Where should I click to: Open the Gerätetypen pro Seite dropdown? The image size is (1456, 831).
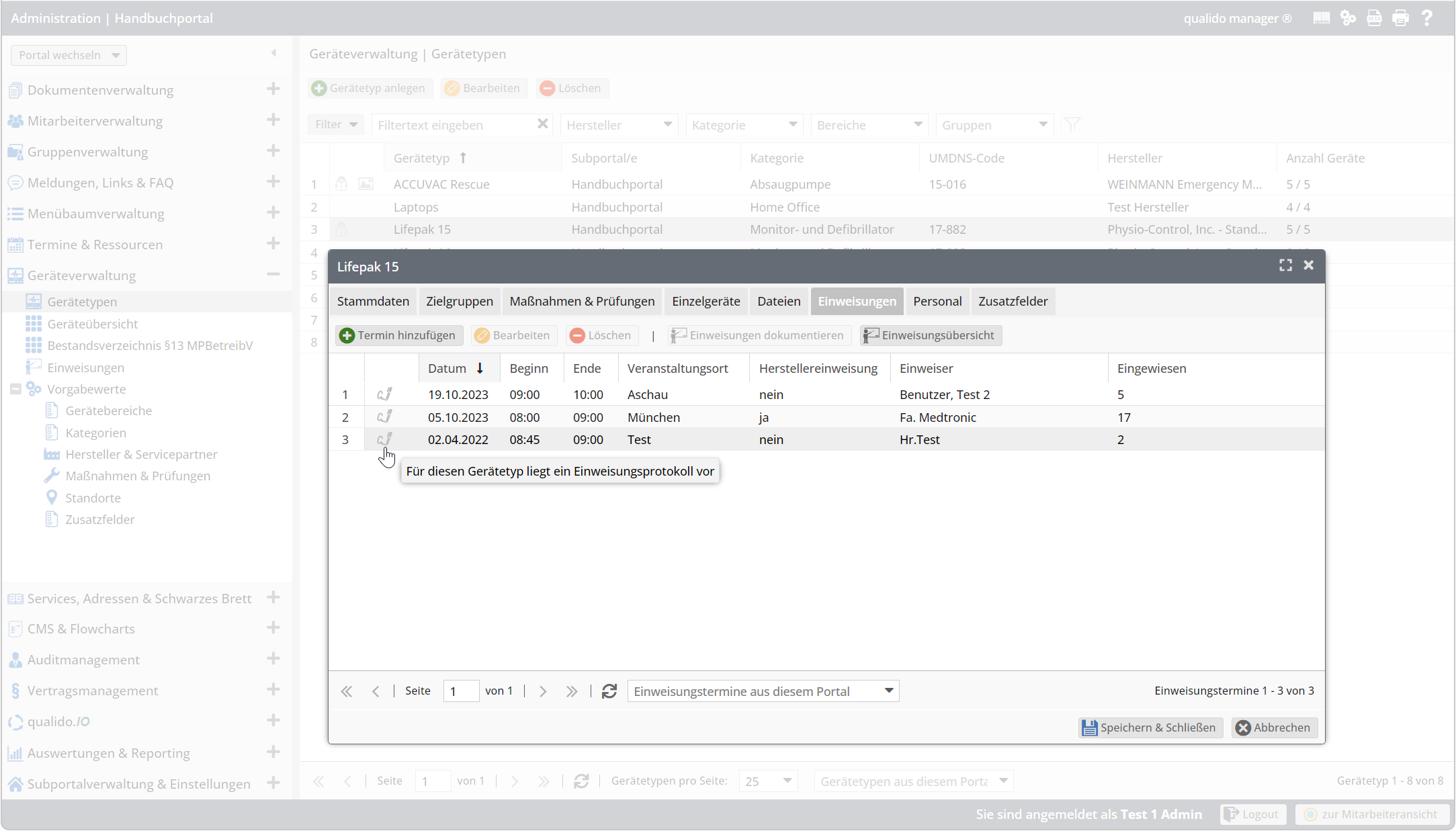[768, 781]
